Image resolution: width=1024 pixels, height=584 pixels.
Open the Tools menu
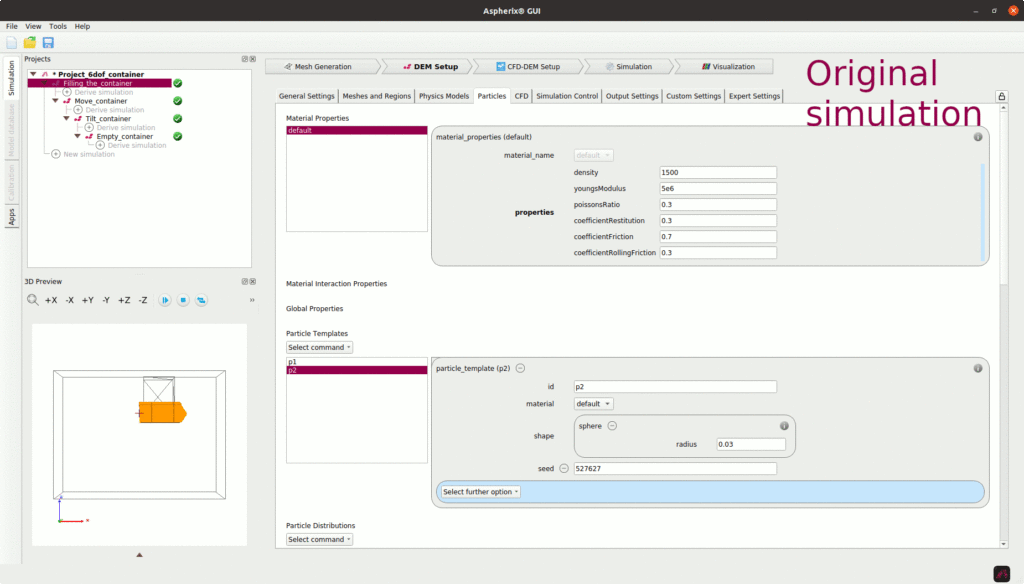click(58, 26)
